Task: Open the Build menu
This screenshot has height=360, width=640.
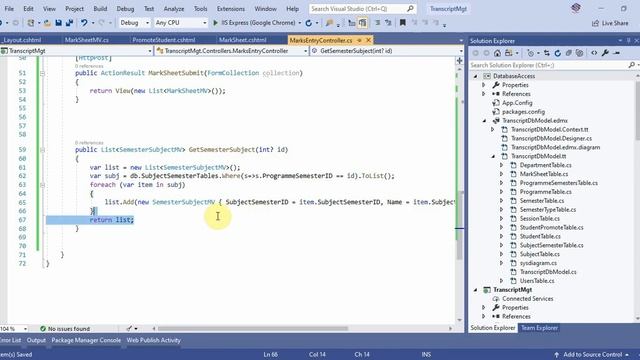Action: (x=100, y=9)
